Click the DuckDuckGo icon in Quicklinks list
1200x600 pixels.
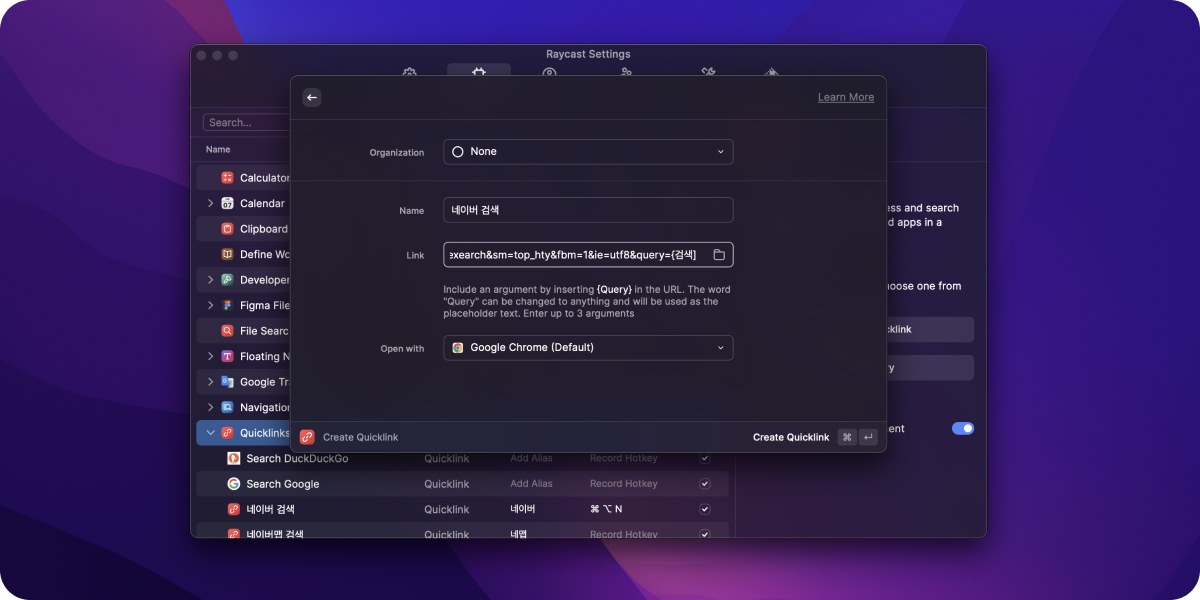[233, 458]
